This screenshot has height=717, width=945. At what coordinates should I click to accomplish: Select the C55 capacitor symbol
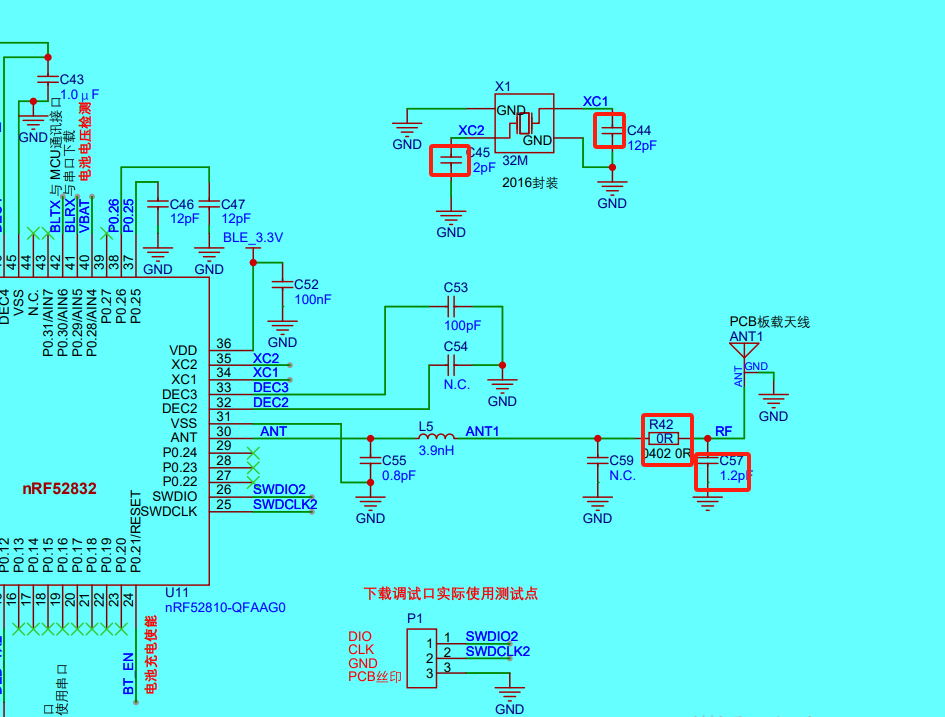tap(370, 460)
